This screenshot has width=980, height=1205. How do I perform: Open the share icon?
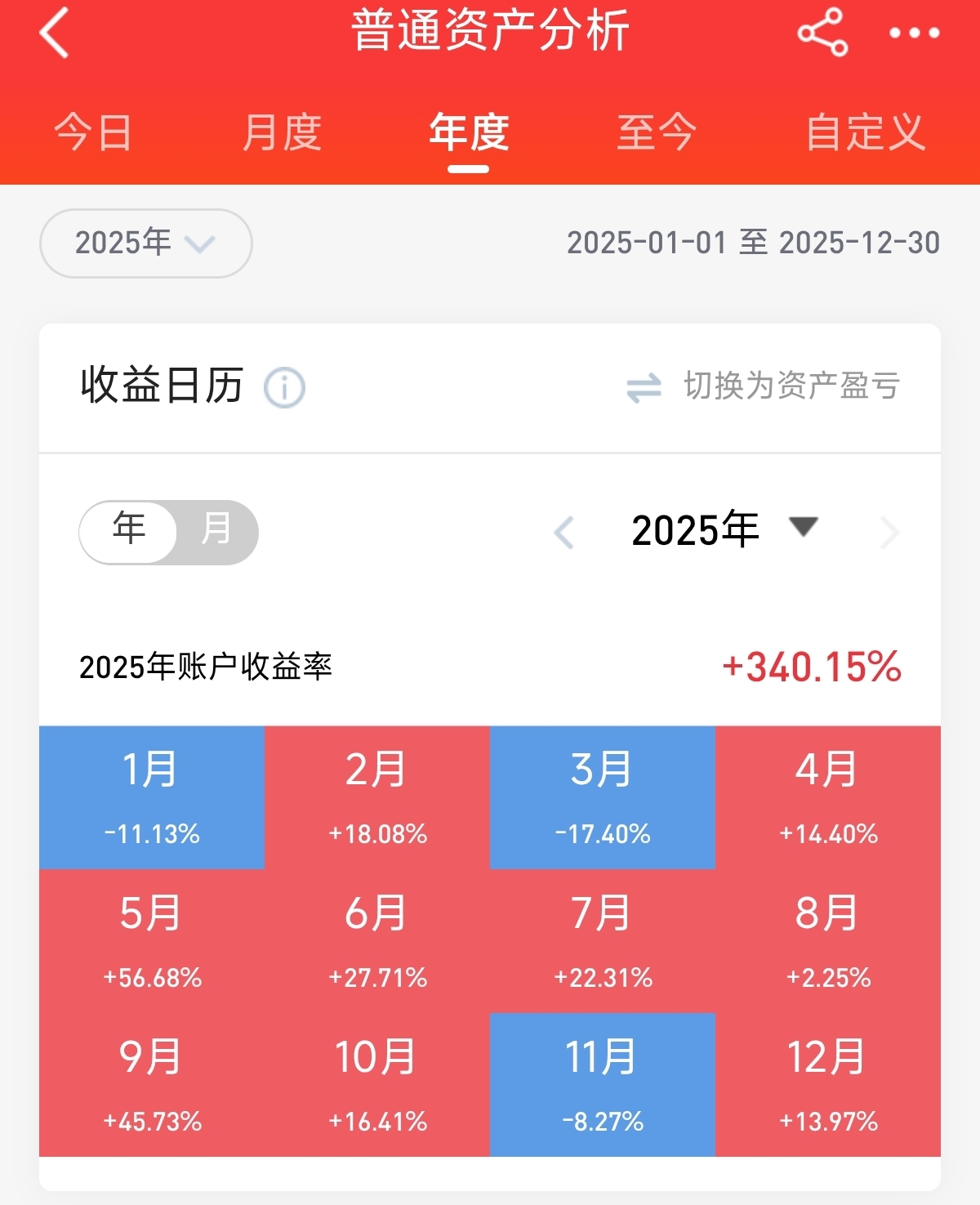(822, 33)
